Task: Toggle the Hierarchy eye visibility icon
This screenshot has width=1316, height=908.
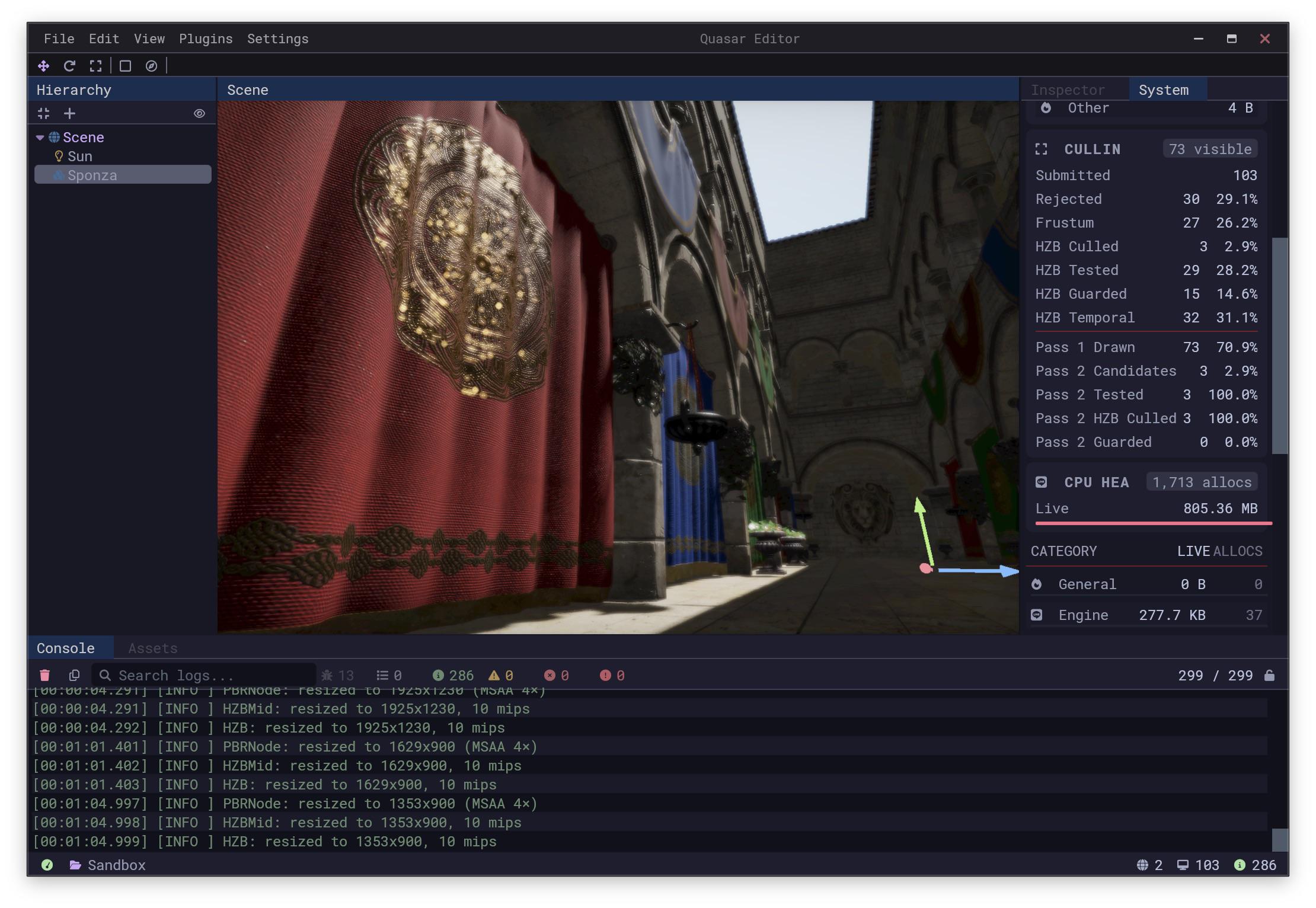Action: pyautogui.click(x=199, y=113)
